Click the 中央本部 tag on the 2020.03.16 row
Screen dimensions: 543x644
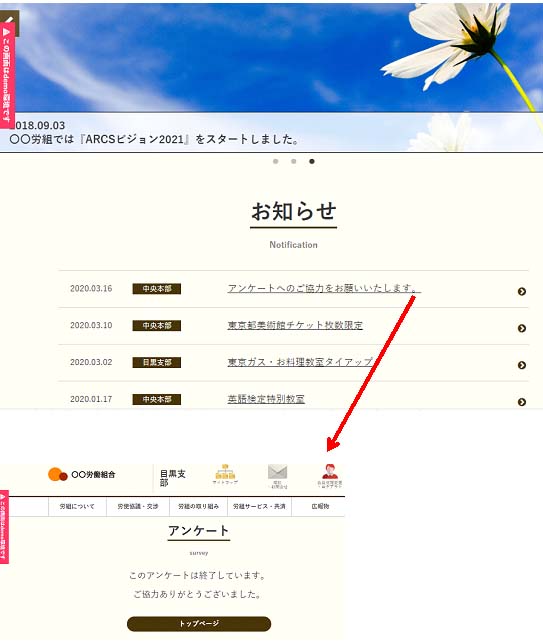tap(156, 289)
